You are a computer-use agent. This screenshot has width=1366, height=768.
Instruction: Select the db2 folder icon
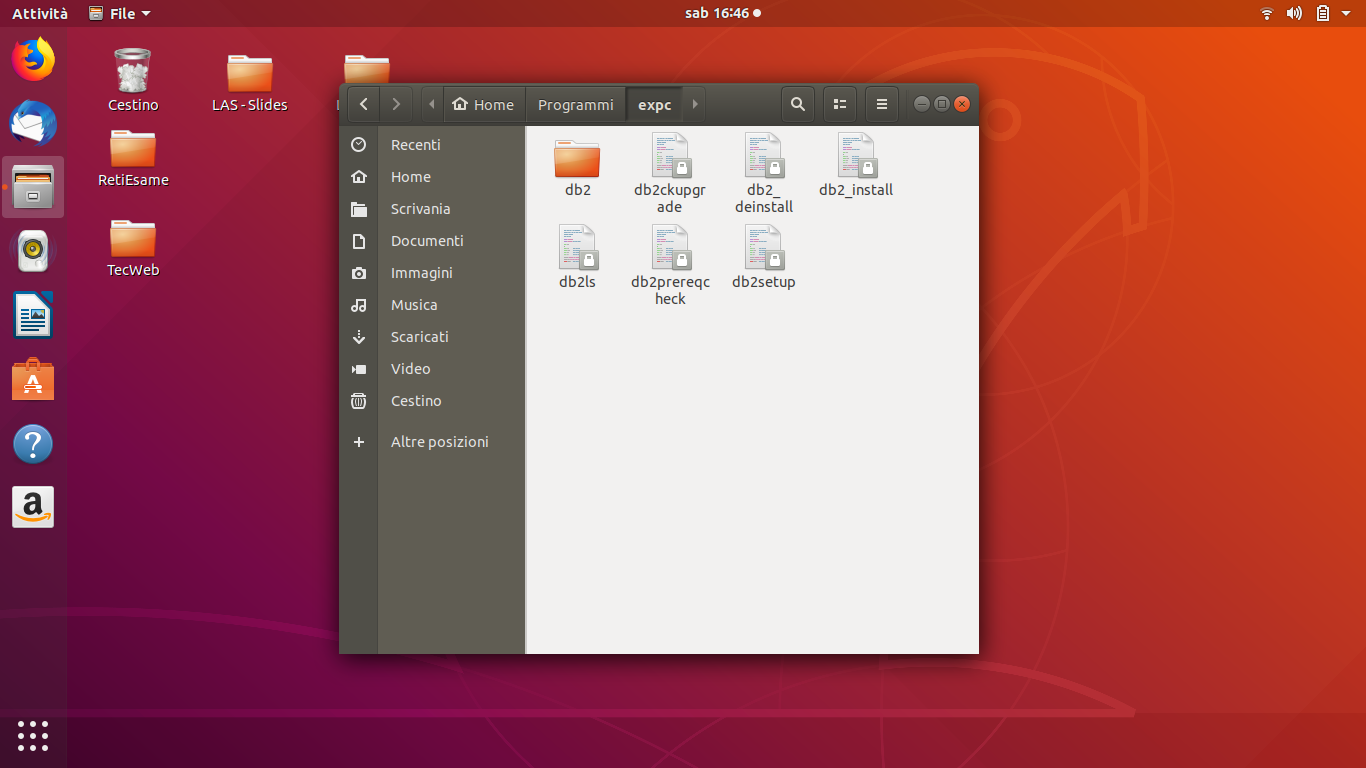(577, 159)
